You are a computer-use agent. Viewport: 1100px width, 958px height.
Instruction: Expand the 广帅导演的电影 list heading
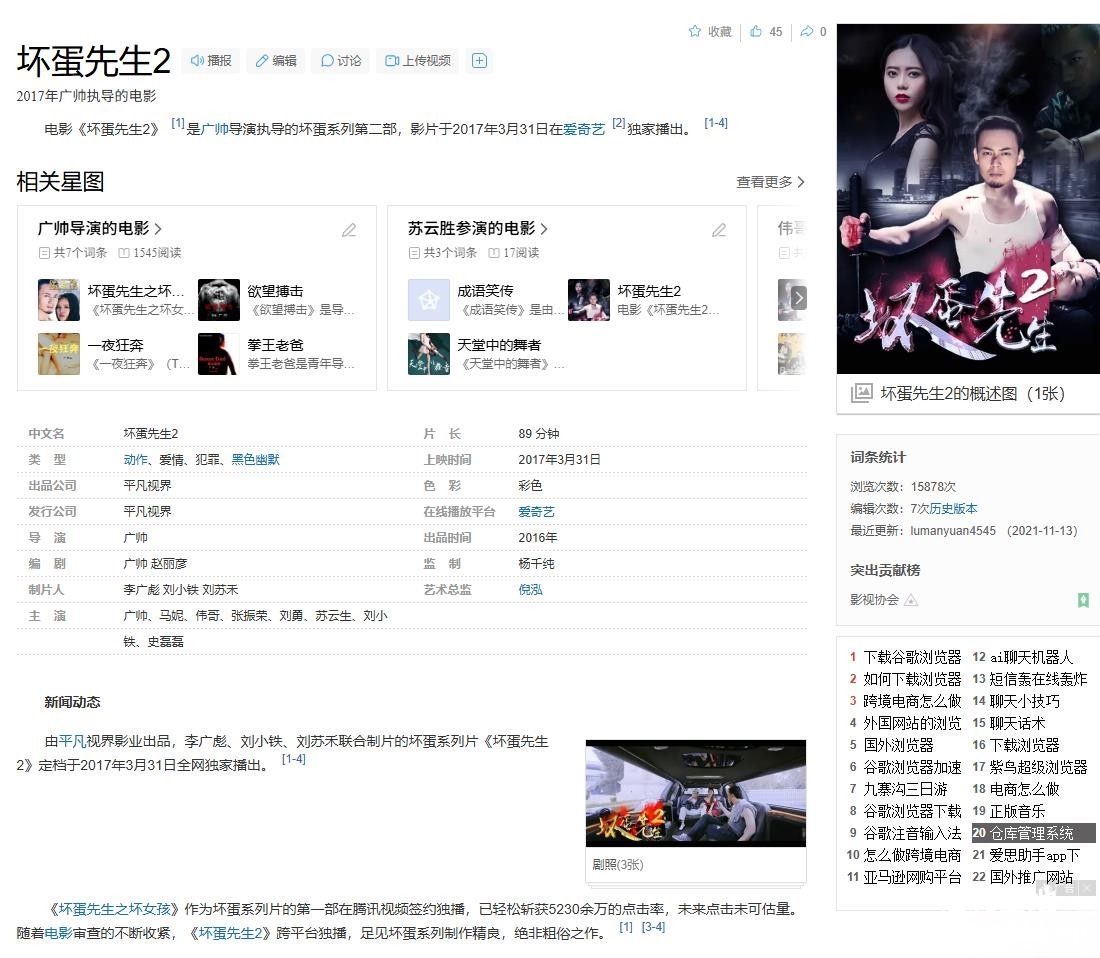pos(100,229)
